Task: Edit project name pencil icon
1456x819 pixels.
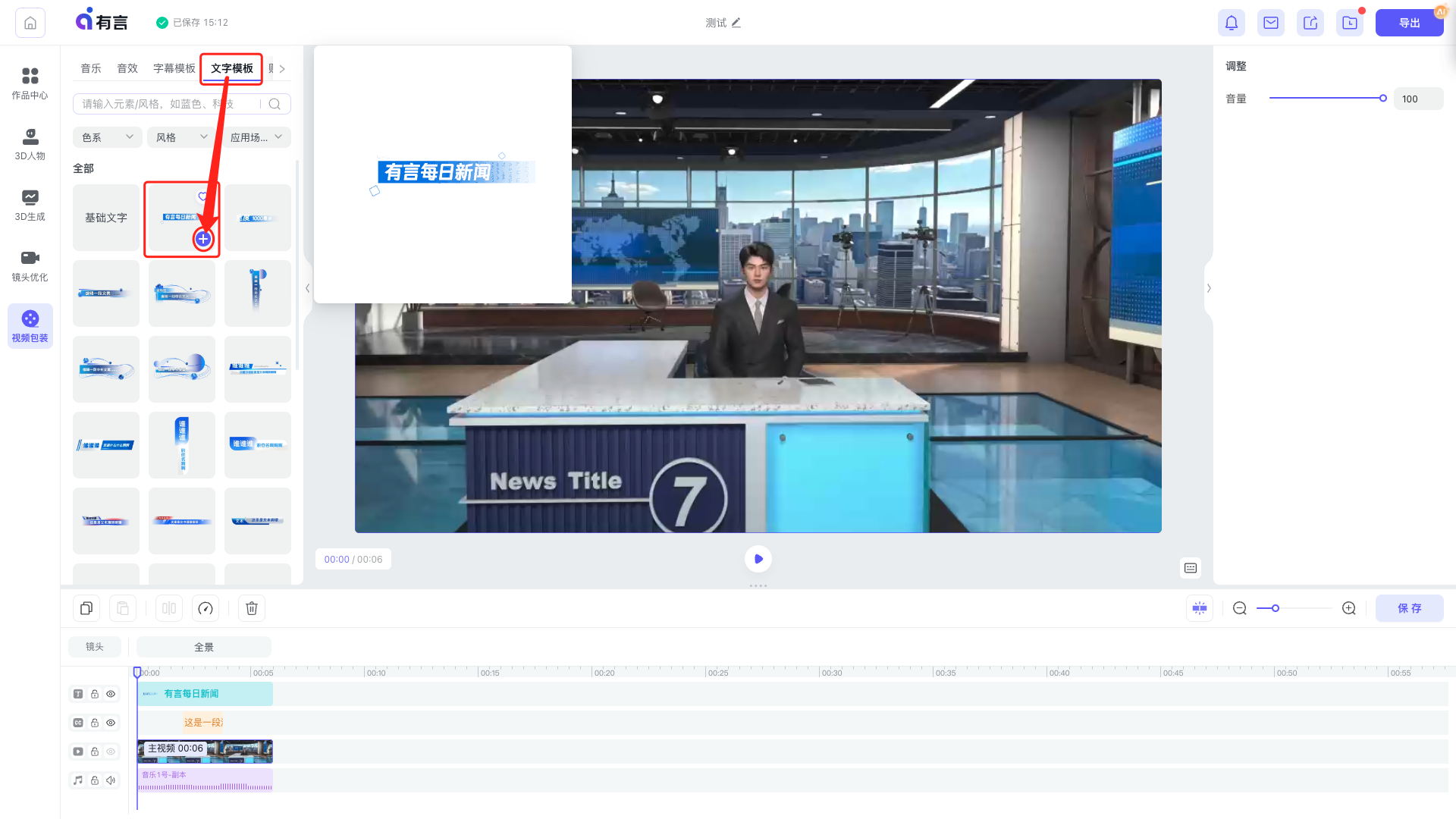Action: [x=736, y=23]
